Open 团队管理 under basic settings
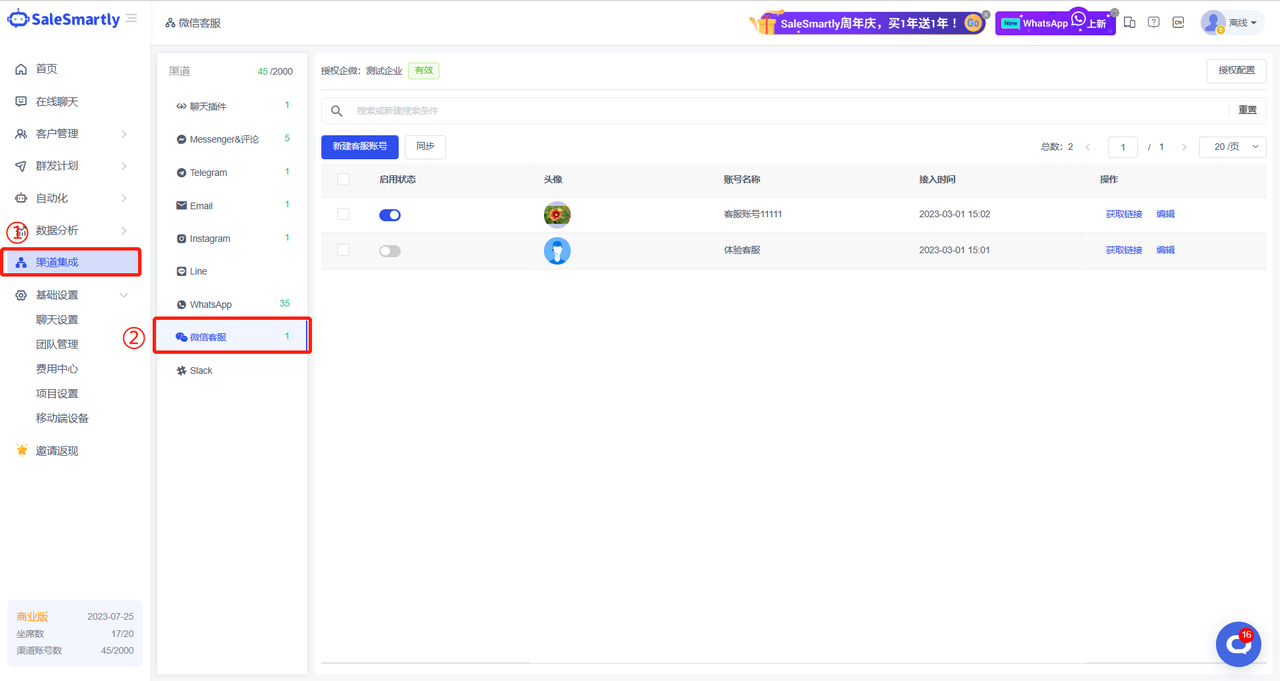The width and height of the screenshot is (1280, 681). pos(57,344)
